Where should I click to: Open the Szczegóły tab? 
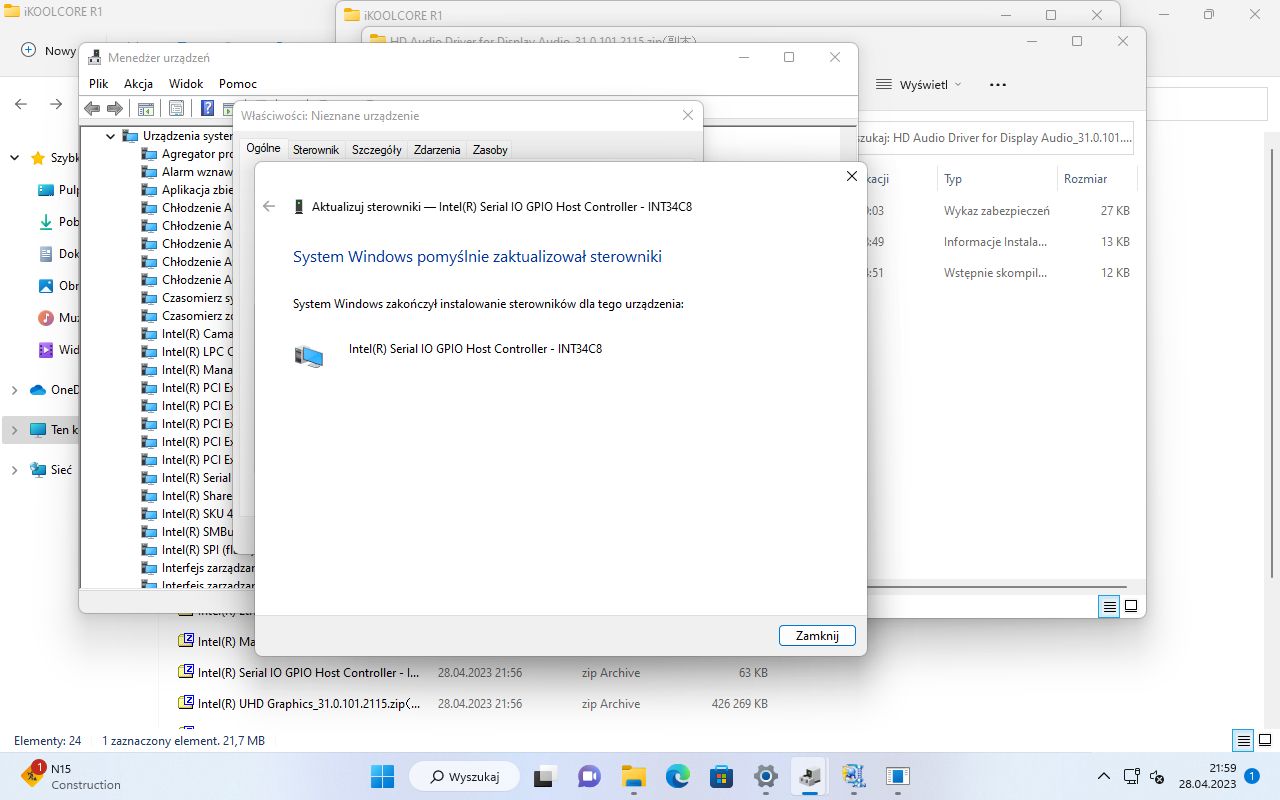click(x=376, y=149)
